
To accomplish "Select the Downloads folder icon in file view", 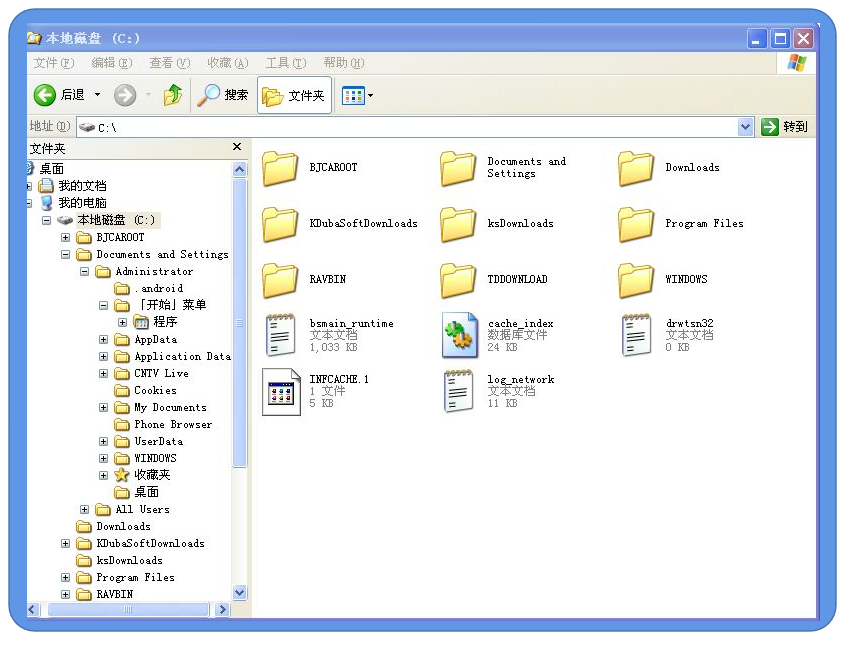I will [636, 168].
